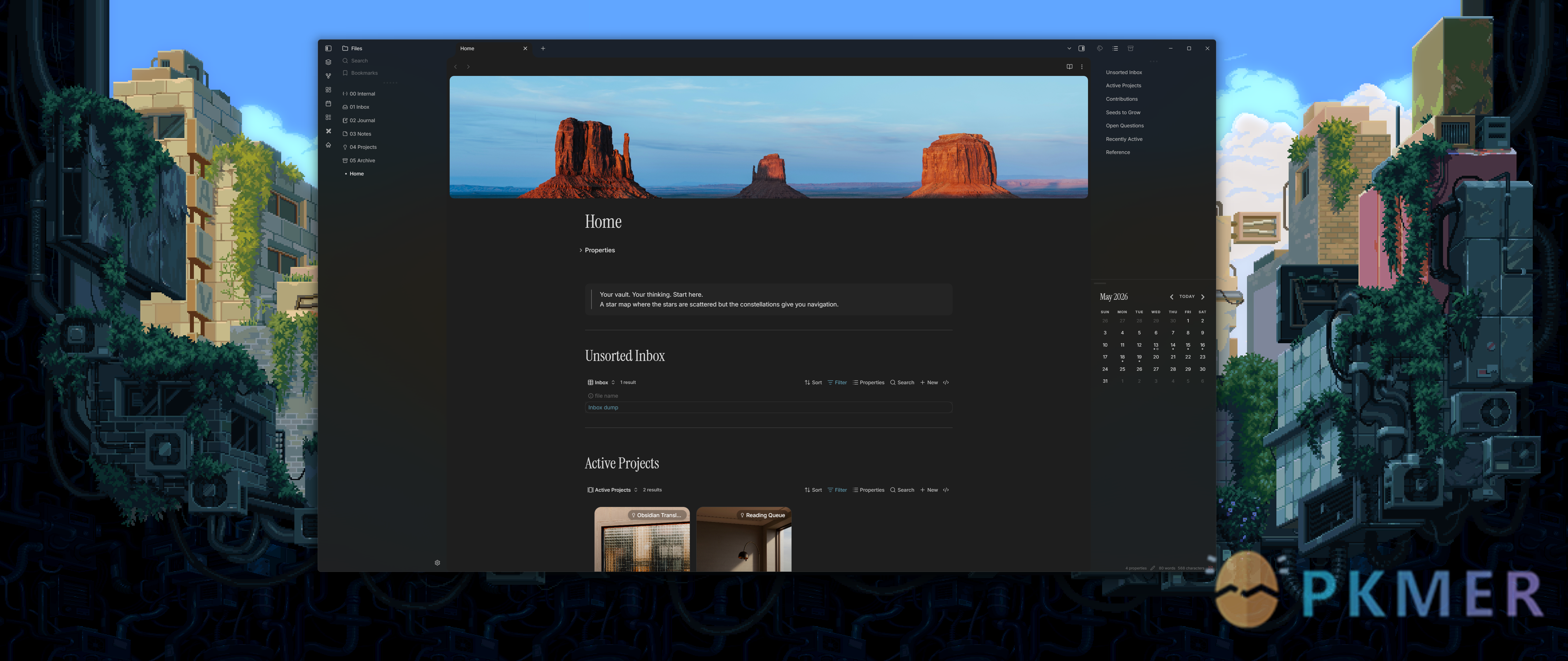Open the tab list dropdown chevron
The image size is (1568, 661).
click(1069, 48)
